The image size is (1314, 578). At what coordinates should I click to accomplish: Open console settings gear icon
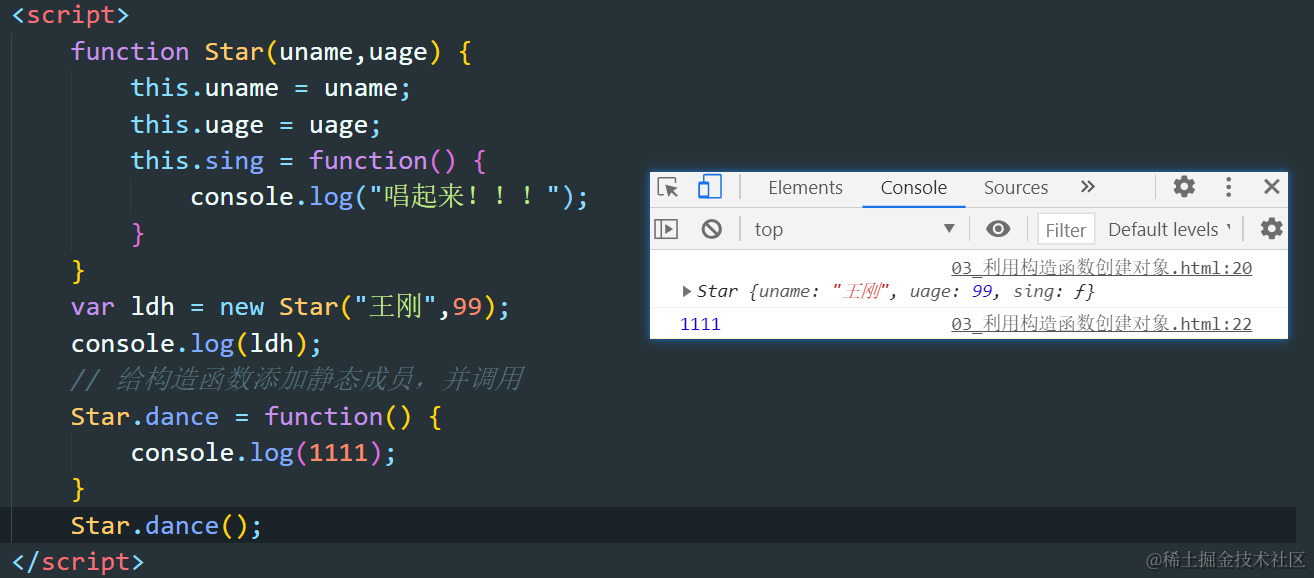point(1271,229)
